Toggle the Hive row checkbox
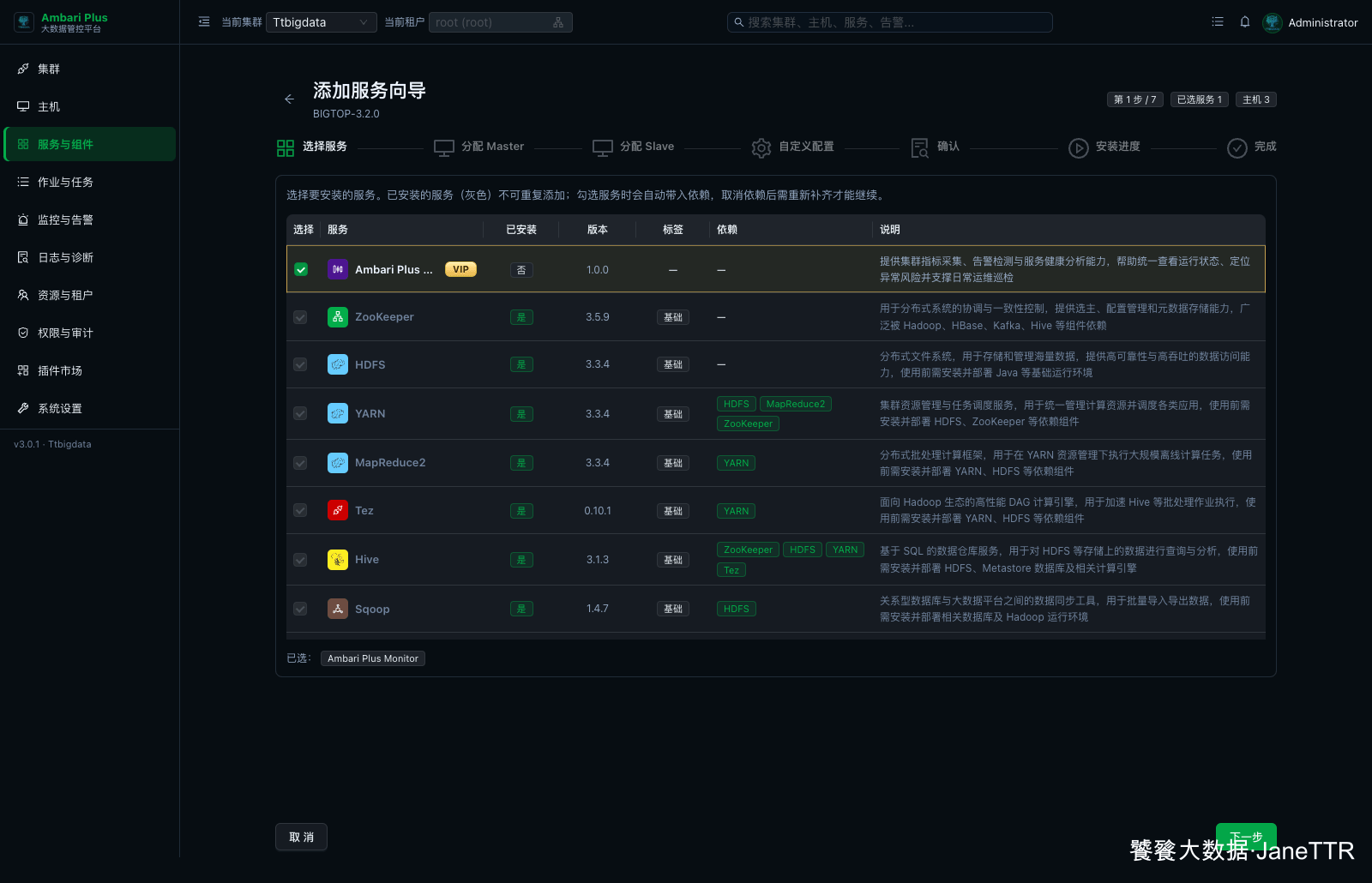1372x883 pixels. [x=300, y=560]
